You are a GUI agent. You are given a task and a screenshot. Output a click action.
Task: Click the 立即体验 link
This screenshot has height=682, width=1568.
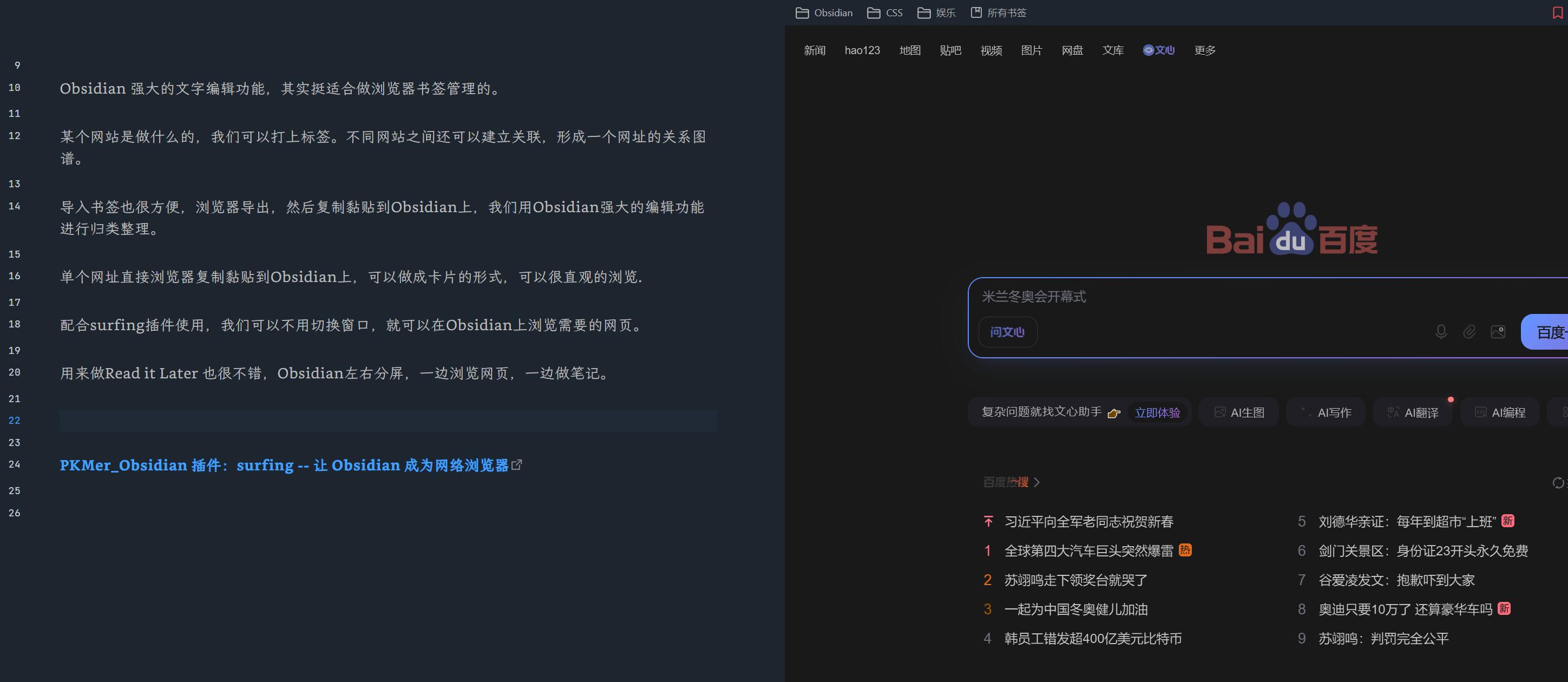point(1157,413)
